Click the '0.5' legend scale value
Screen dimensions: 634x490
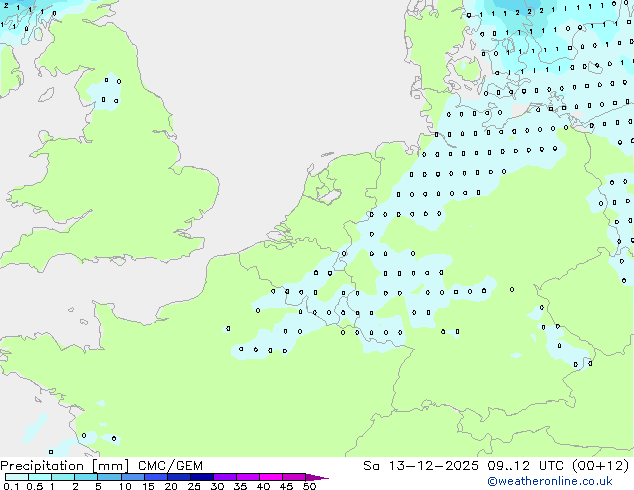point(34,486)
